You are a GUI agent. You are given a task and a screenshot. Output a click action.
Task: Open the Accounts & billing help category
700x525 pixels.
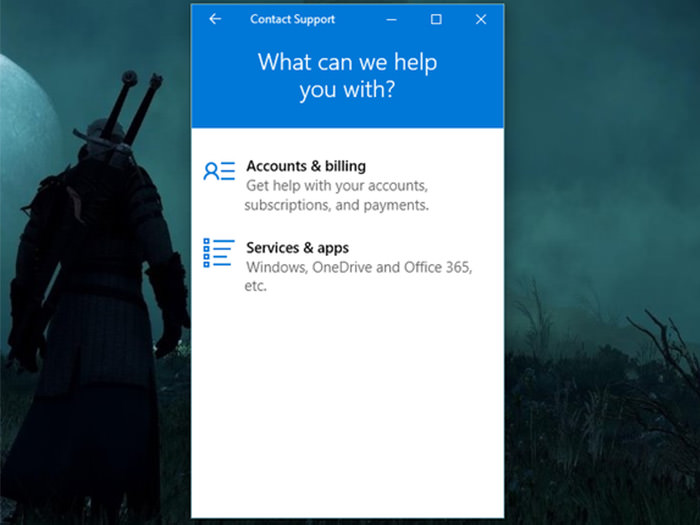pyautogui.click(x=306, y=166)
